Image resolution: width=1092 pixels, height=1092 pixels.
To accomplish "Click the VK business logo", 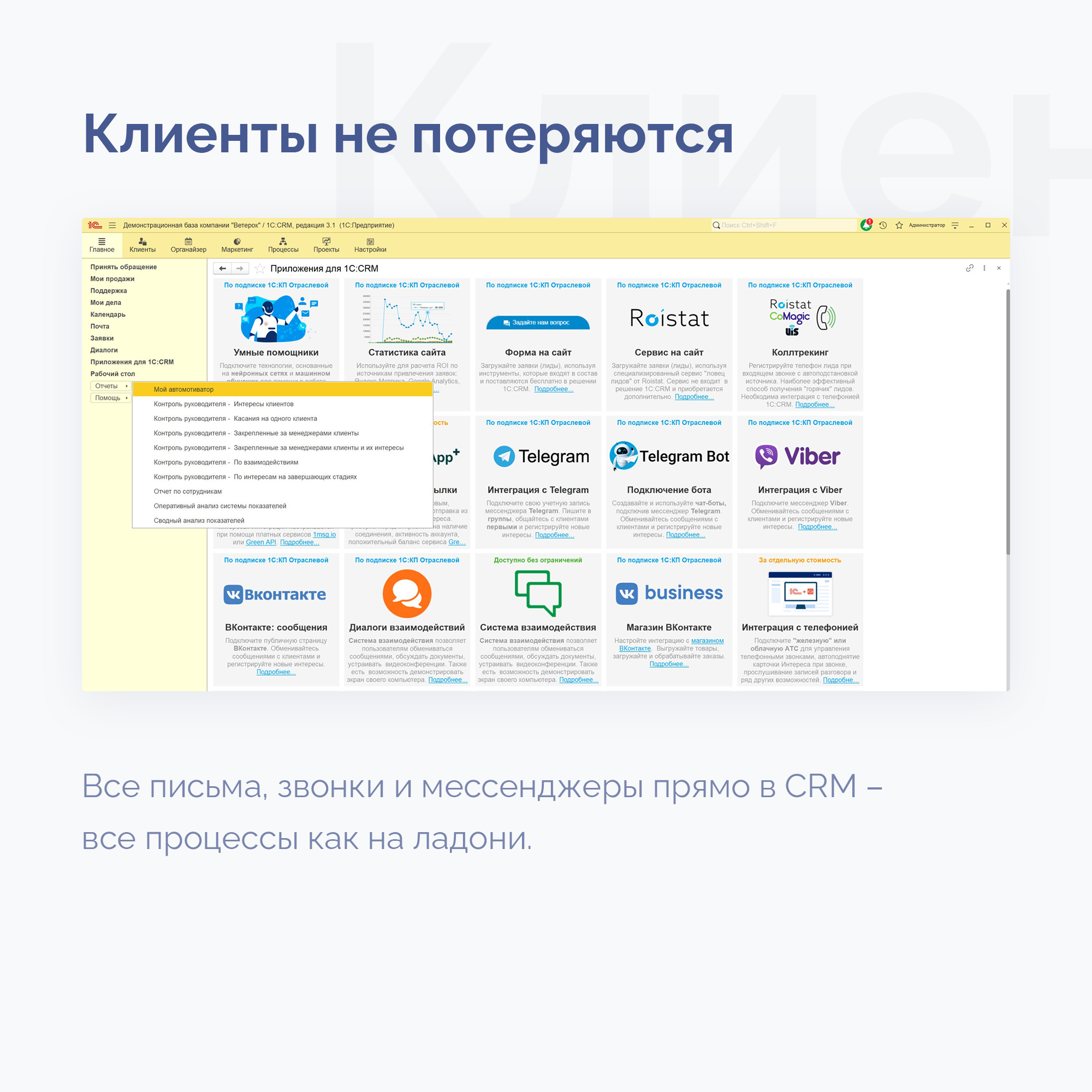I will tap(669, 593).
